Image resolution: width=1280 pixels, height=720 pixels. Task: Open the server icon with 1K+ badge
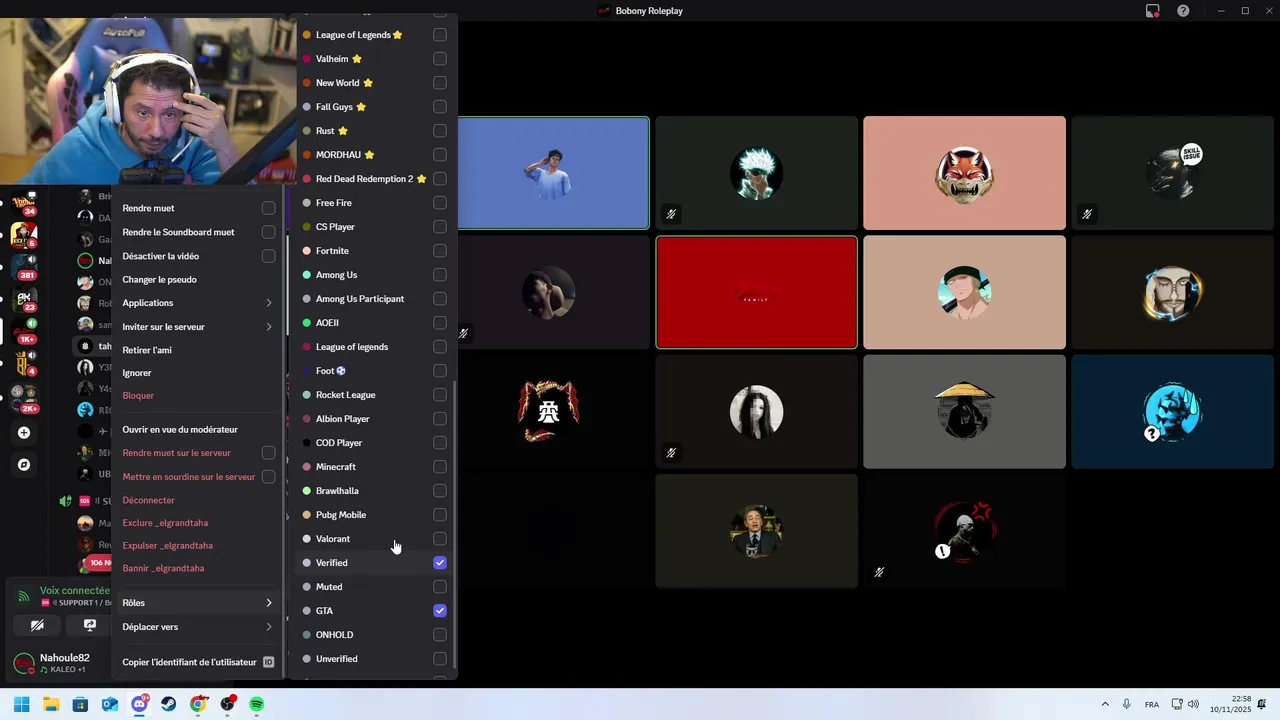tap(24, 330)
